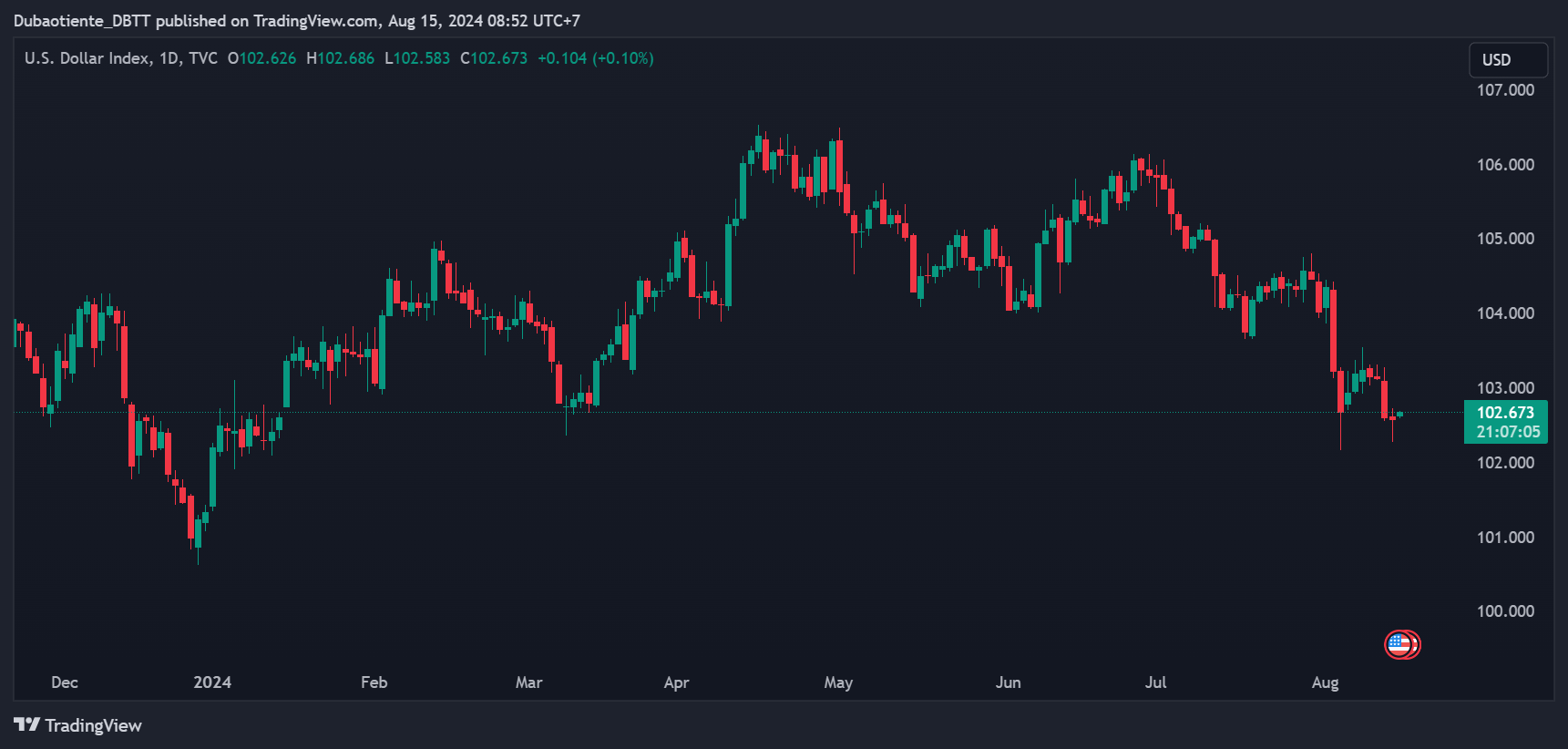Click the current price label 102.673
The image size is (1568, 749).
pos(1505,413)
